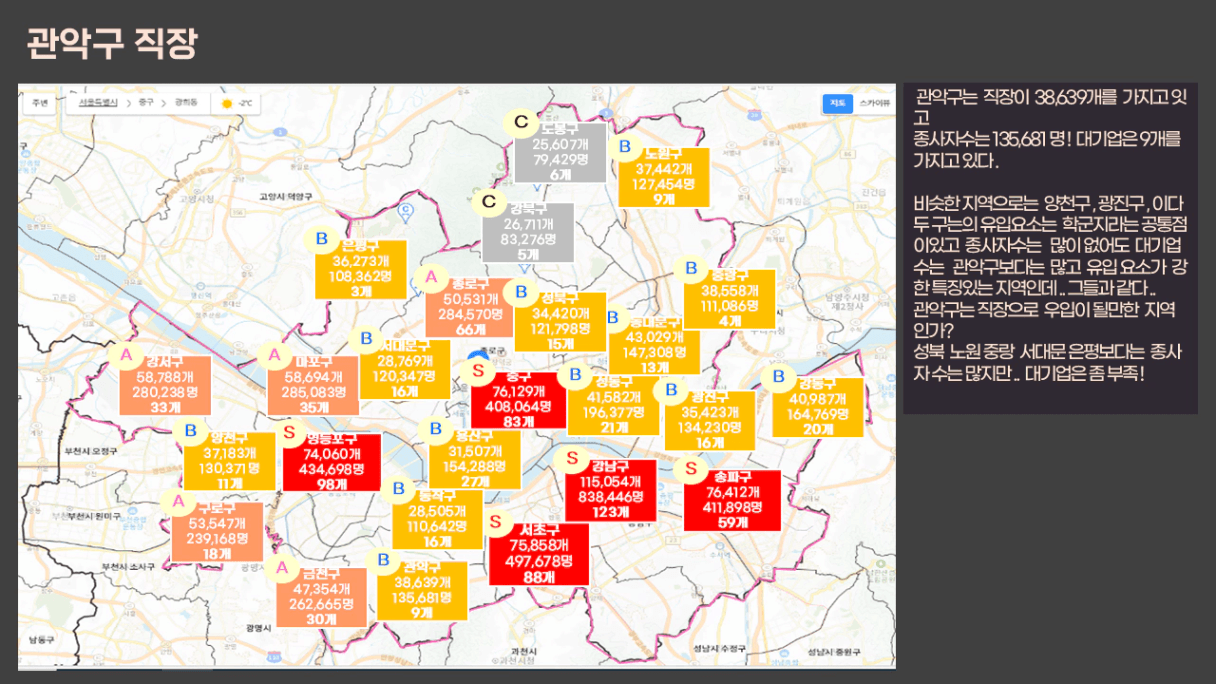Click the B grade circle beside 동작구

point(398,489)
